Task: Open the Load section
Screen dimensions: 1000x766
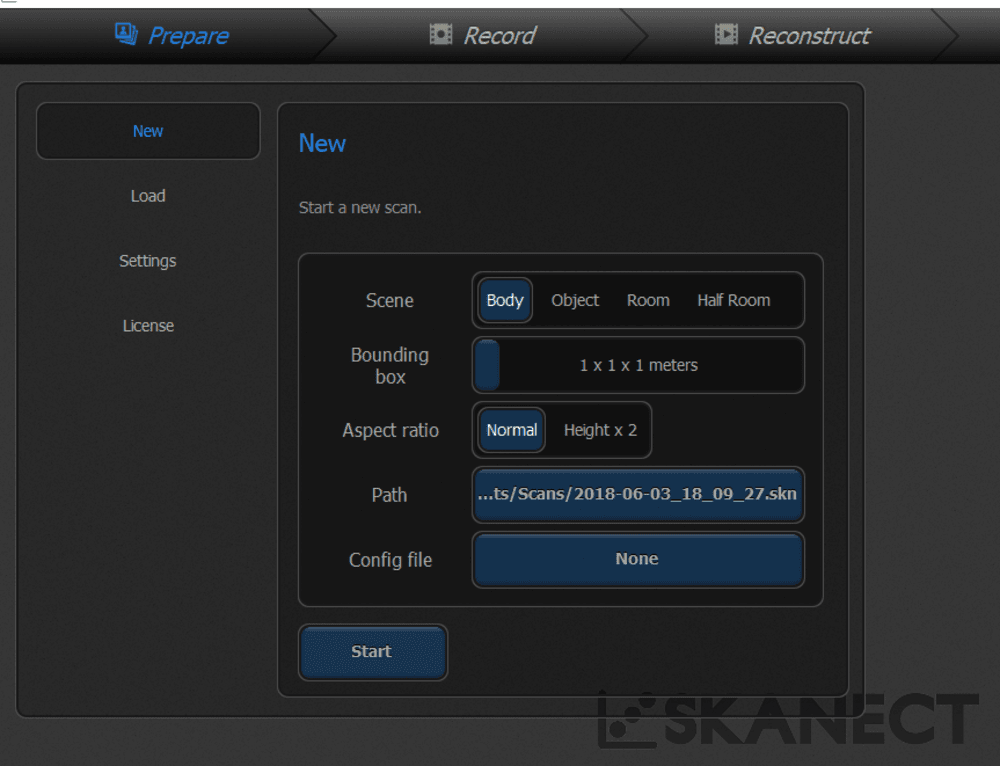Action: [x=148, y=196]
